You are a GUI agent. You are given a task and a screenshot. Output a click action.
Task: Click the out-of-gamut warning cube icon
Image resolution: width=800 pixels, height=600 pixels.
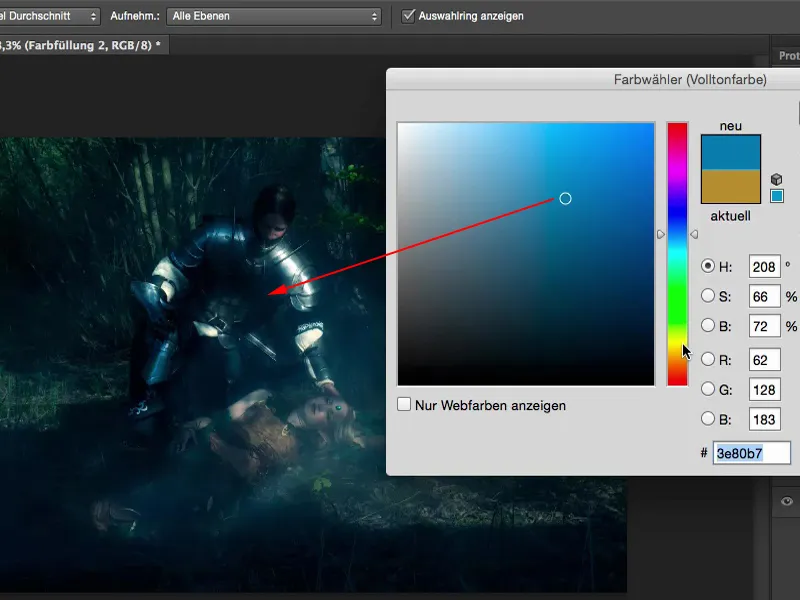coord(777,179)
